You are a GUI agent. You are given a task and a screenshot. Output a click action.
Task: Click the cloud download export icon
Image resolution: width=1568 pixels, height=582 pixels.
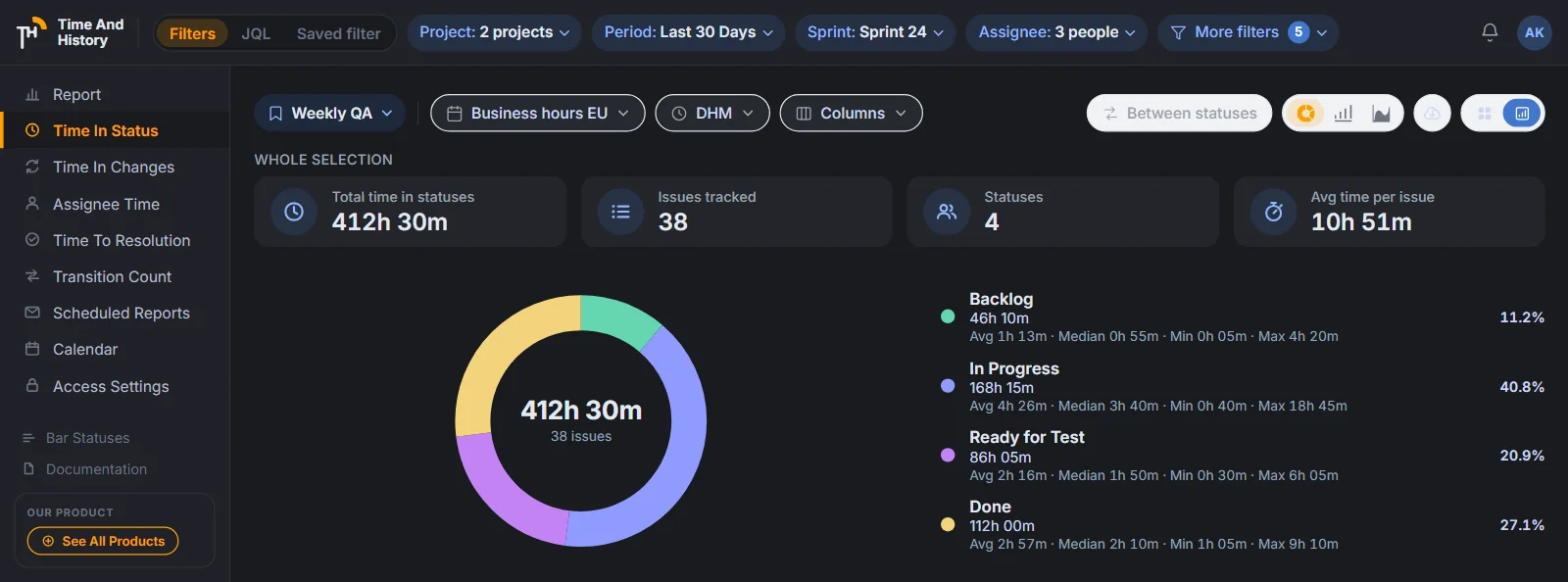pyautogui.click(x=1432, y=114)
